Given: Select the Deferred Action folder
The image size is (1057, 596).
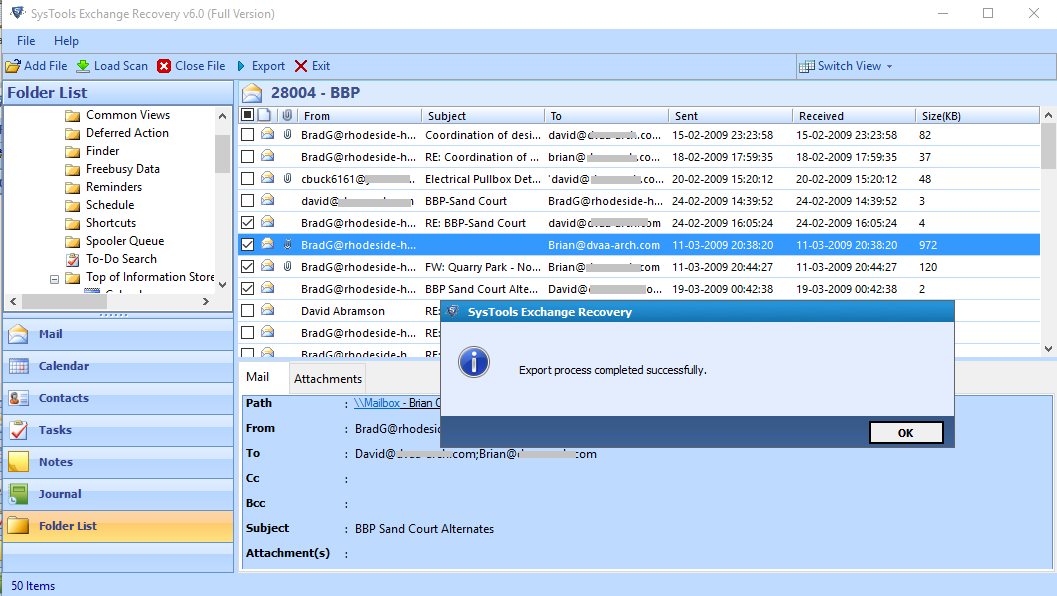Looking at the screenshot, I should pyautogui.click(x=127, y=133).
